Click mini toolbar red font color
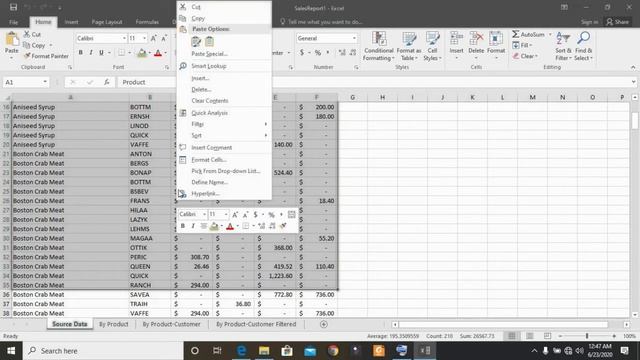The width and height of the screenshot is (640, 360). (x=230, y=226)
